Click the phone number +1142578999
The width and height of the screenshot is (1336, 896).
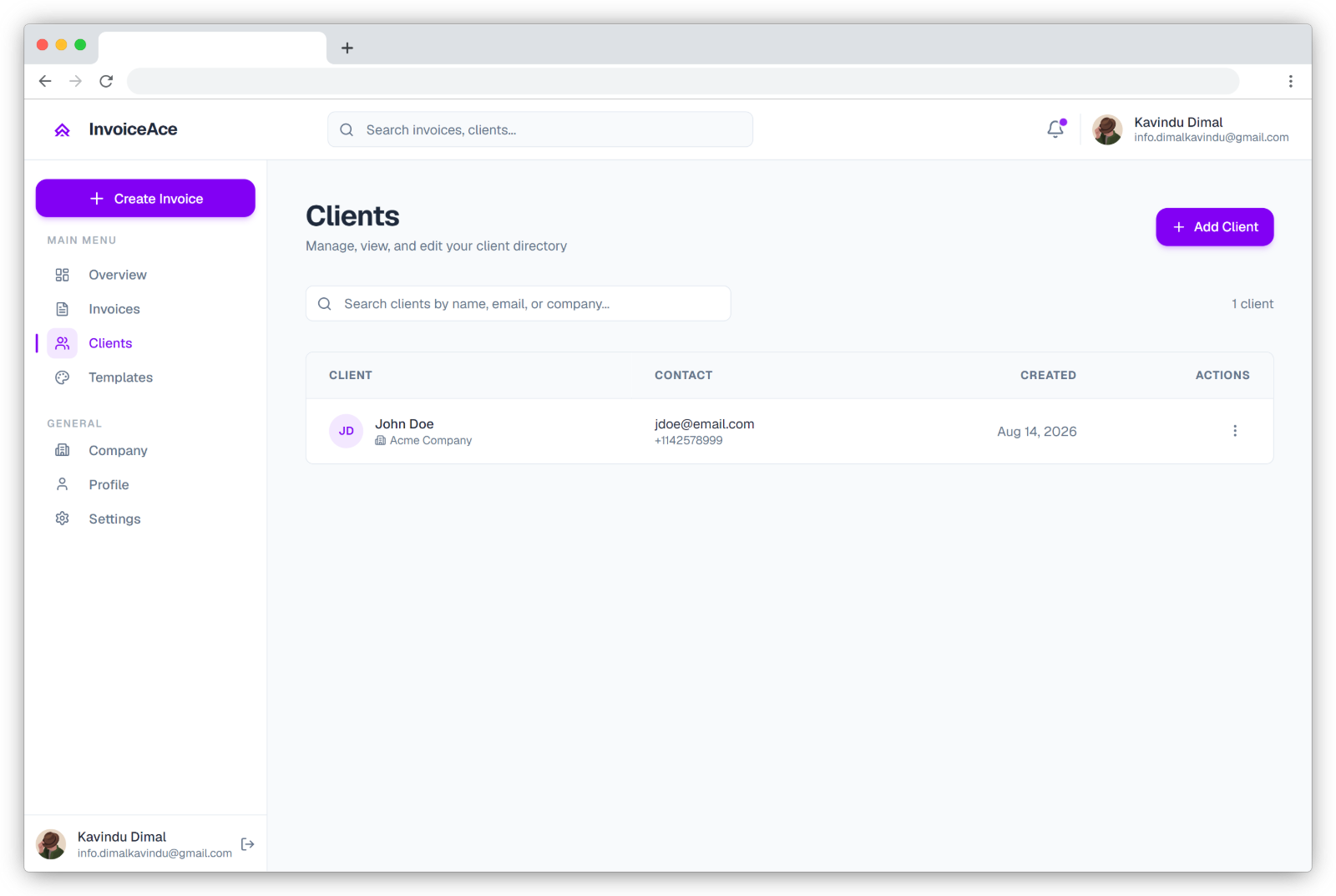pyautogui.click(x=688, y=441)
